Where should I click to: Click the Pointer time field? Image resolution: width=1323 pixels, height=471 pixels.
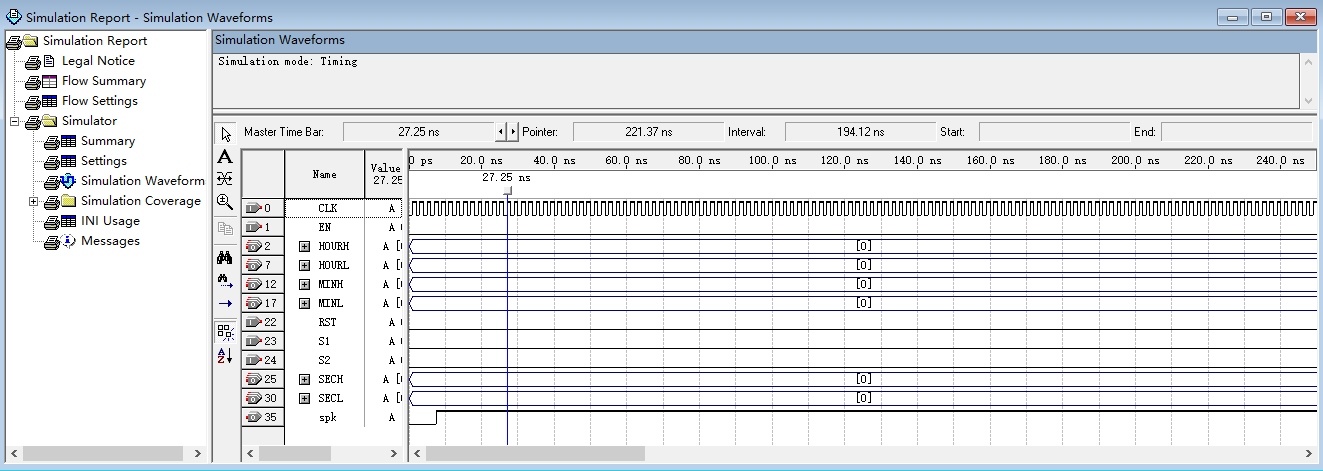649,131
